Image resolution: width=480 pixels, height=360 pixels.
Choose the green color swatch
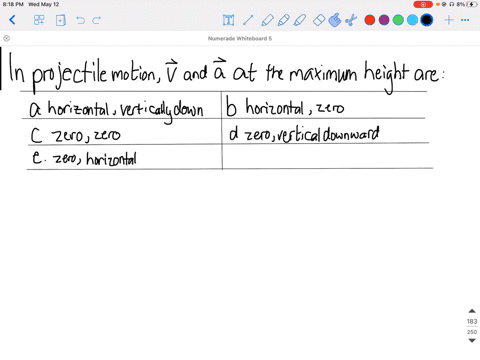tap(398, 20)
